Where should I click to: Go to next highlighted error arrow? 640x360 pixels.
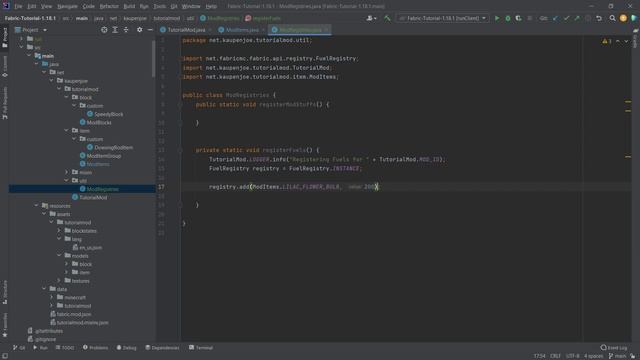pyautogui.click(x=626, y=41)
